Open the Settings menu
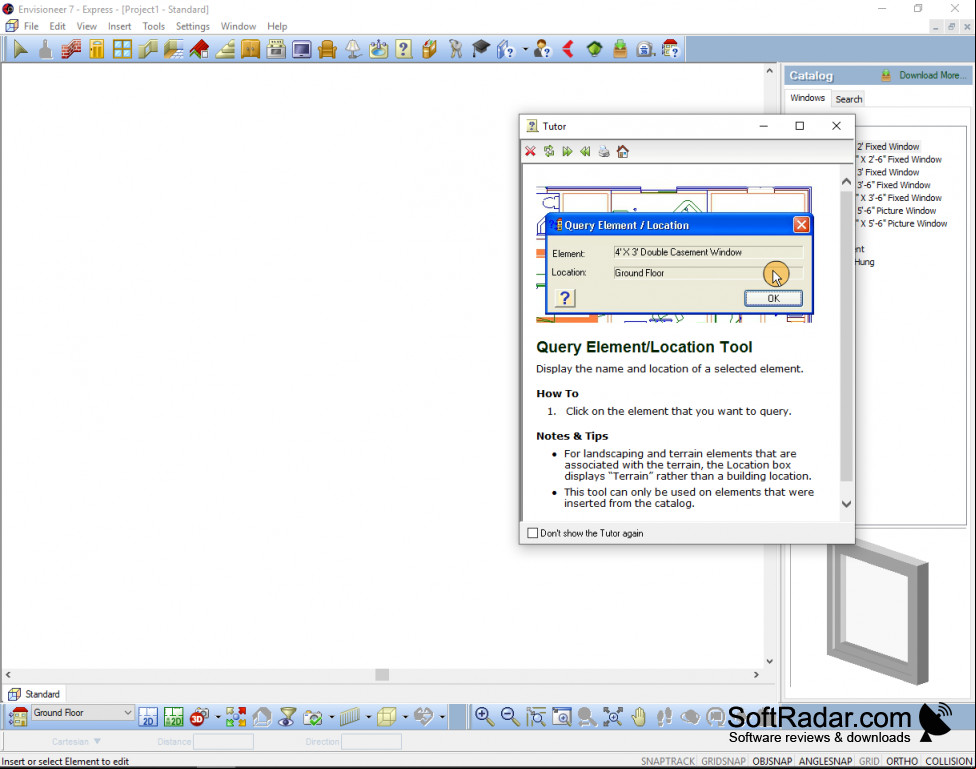The width and height of the screenshot is (976, 769). click(x=192, y=26)
